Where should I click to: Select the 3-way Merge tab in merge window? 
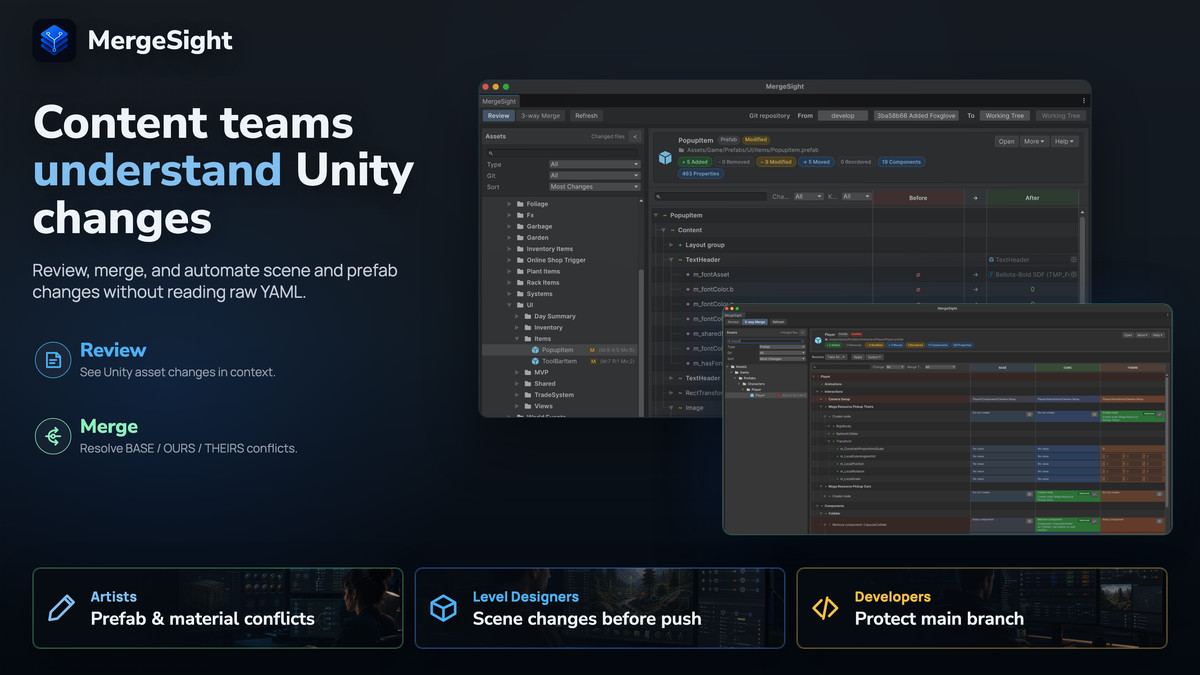[755, 322]
